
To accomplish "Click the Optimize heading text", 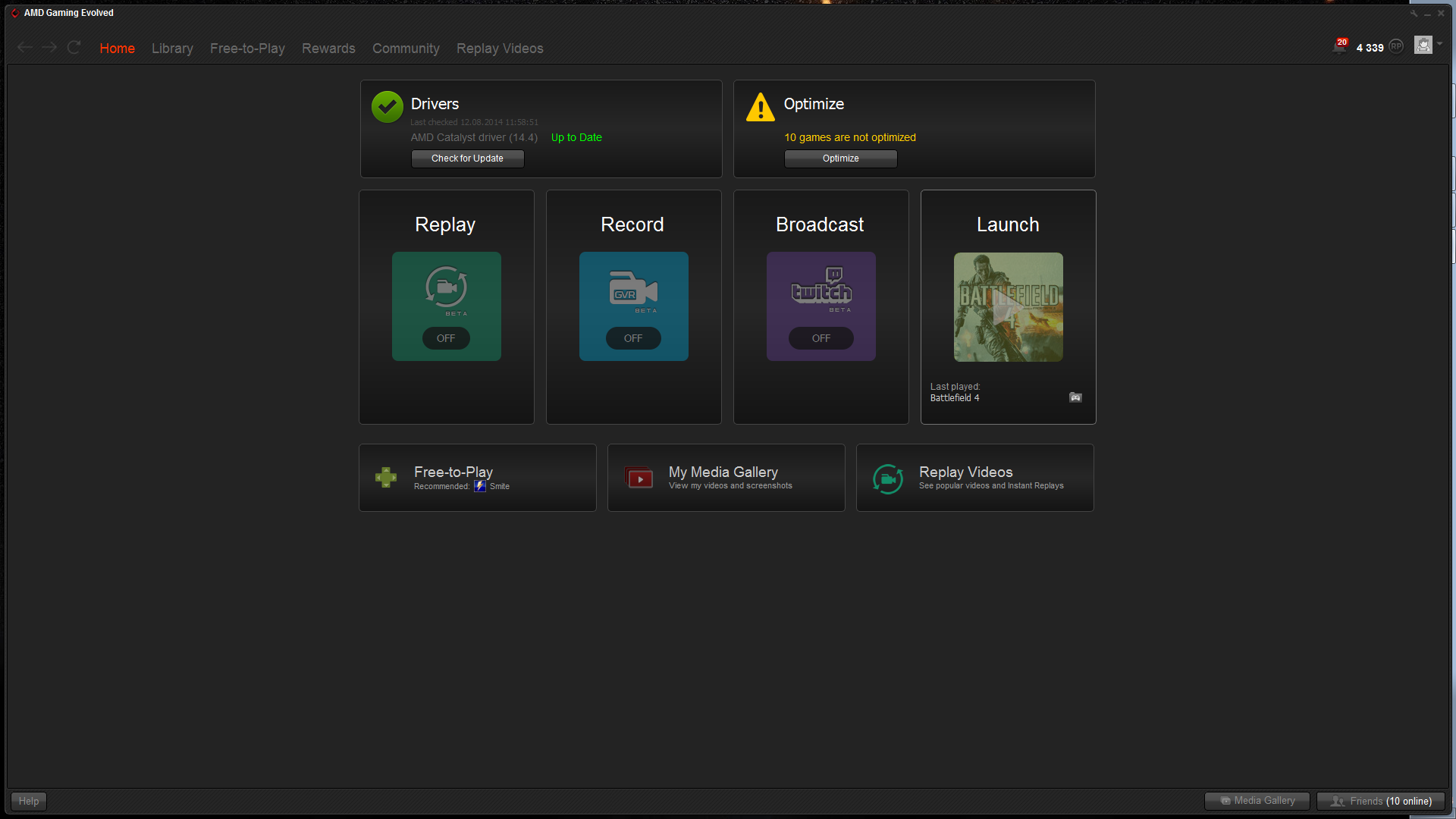I will (x=814, y=104).
